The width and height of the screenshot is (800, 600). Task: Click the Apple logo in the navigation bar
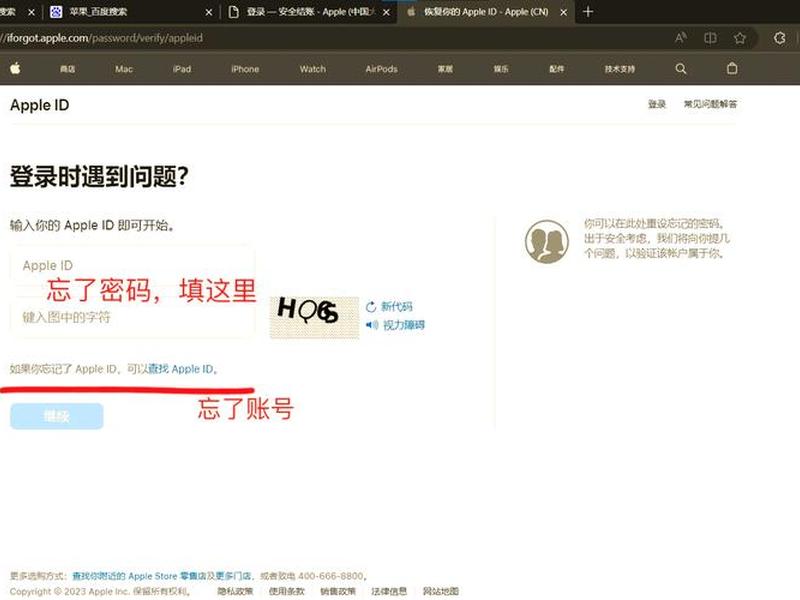click(x=15, y=68)
